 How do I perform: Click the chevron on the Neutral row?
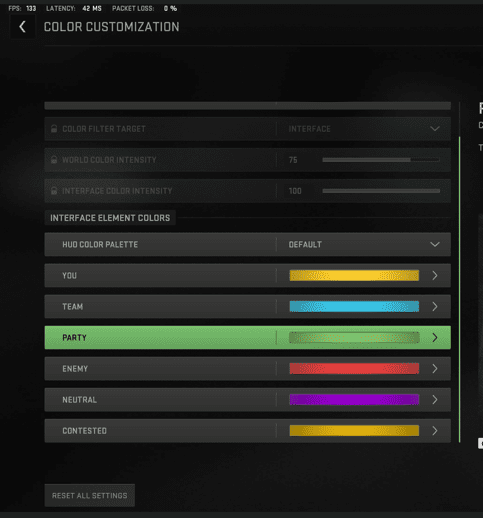(x=435, y=400)
